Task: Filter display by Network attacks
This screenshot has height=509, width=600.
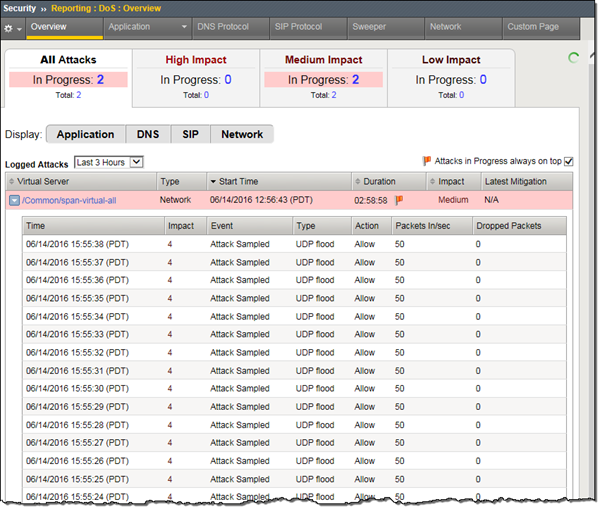Action: click(x=242, y=134)
